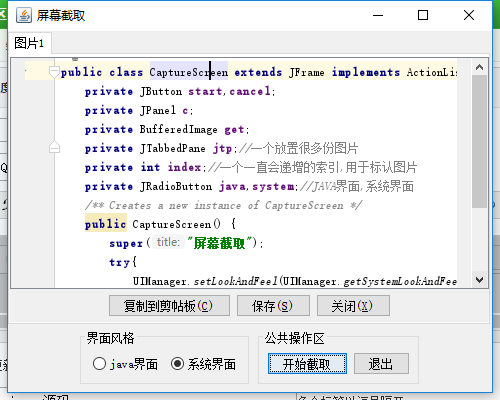Click the captured code image thumbnail

[241, 173]
